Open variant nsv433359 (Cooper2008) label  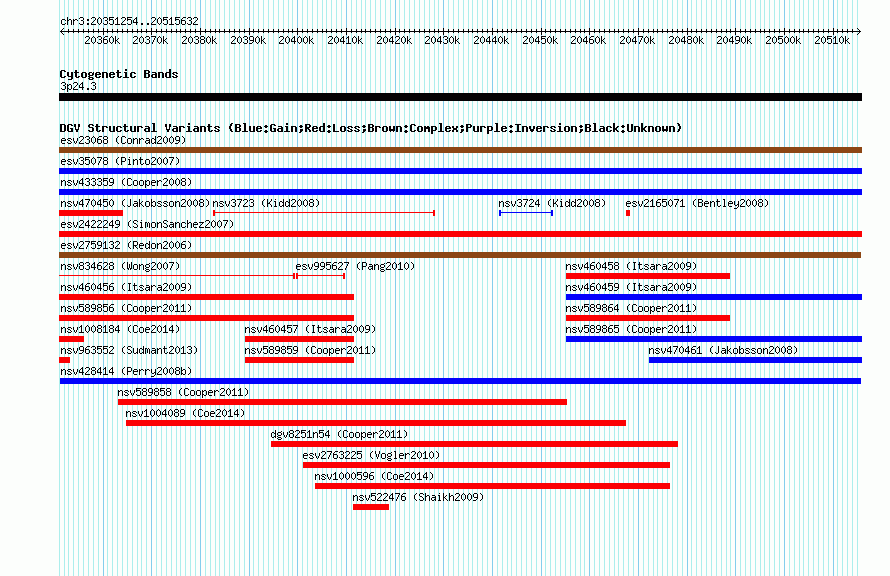(126, 182)
